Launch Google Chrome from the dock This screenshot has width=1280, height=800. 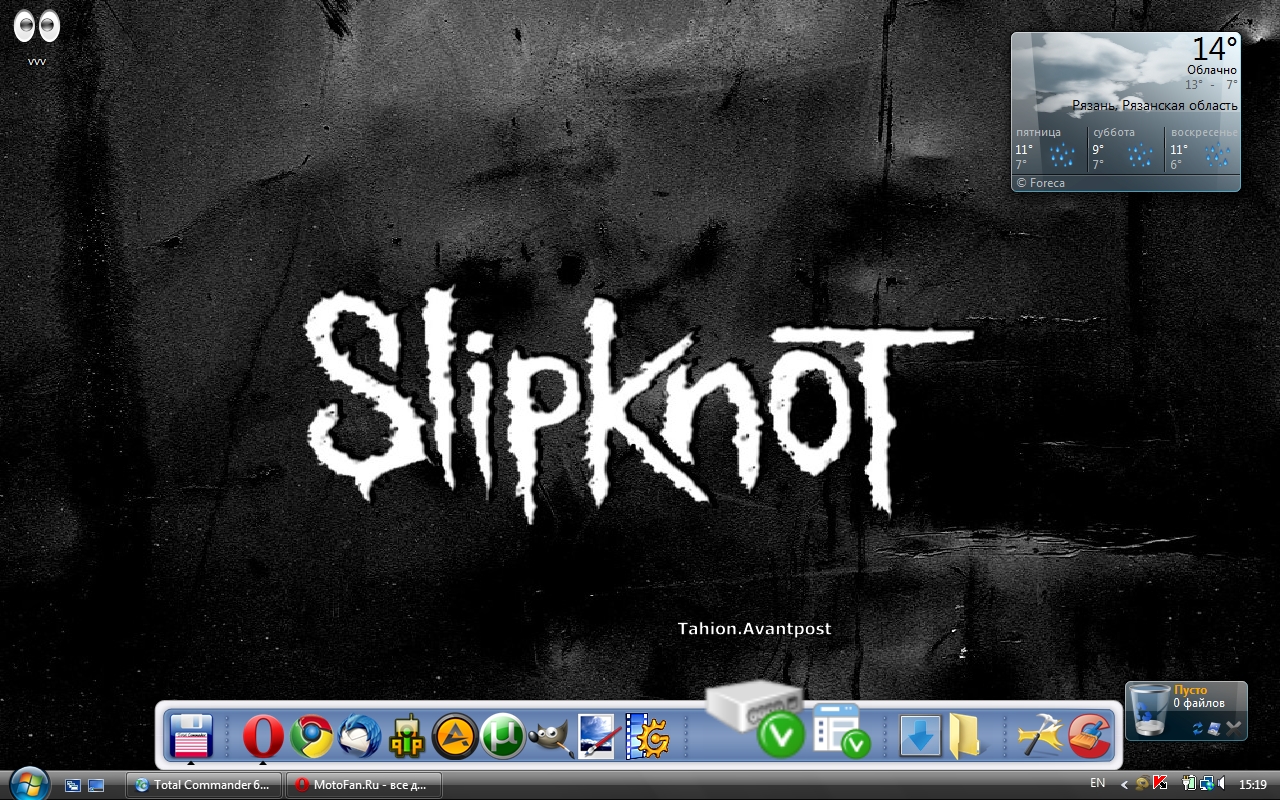(311, 738)
